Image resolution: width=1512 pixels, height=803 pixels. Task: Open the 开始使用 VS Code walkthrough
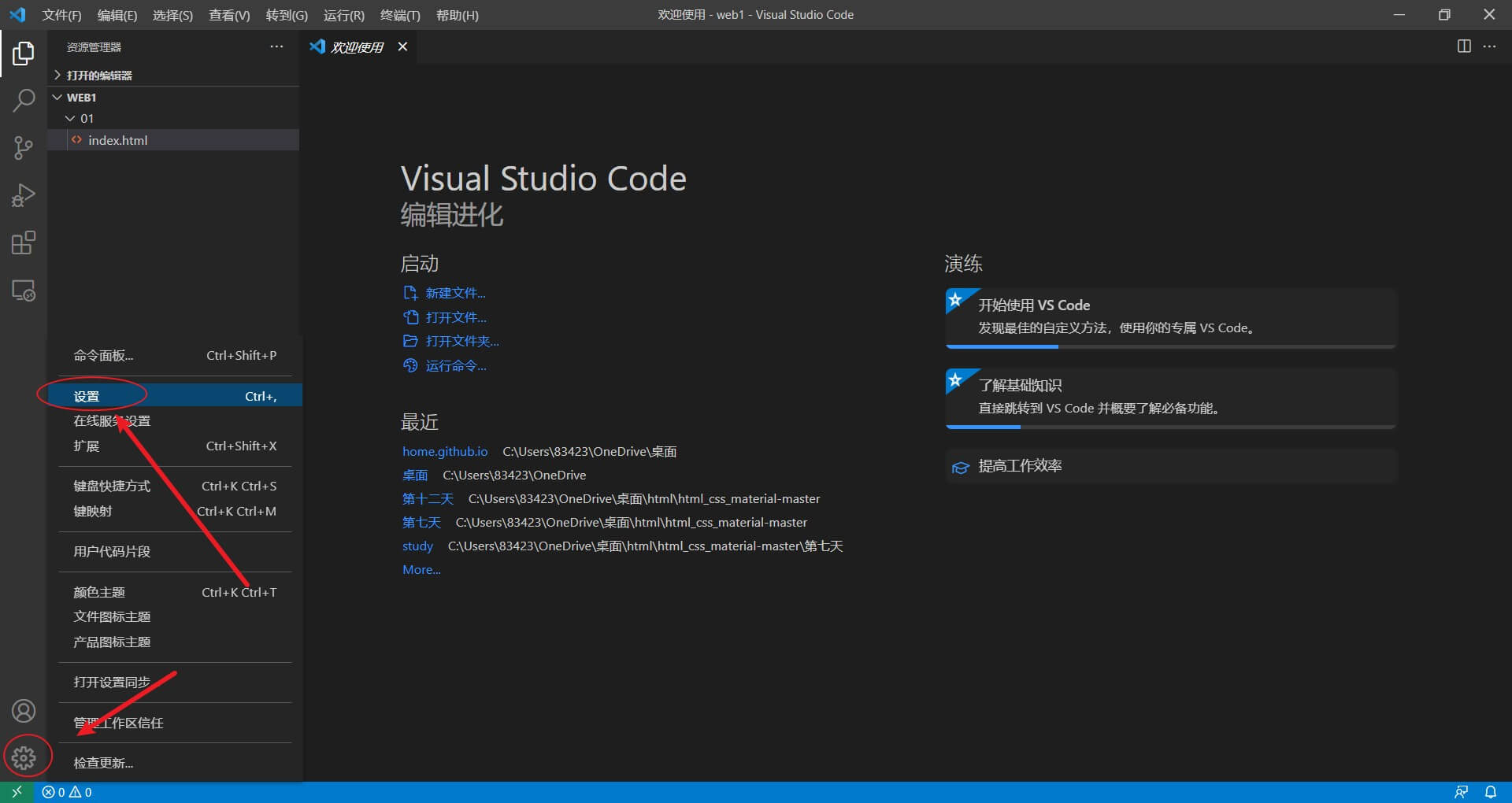click(1171, 318)
